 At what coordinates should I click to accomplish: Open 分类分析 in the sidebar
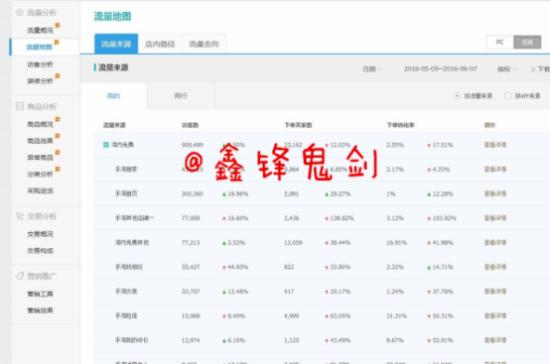40,174
